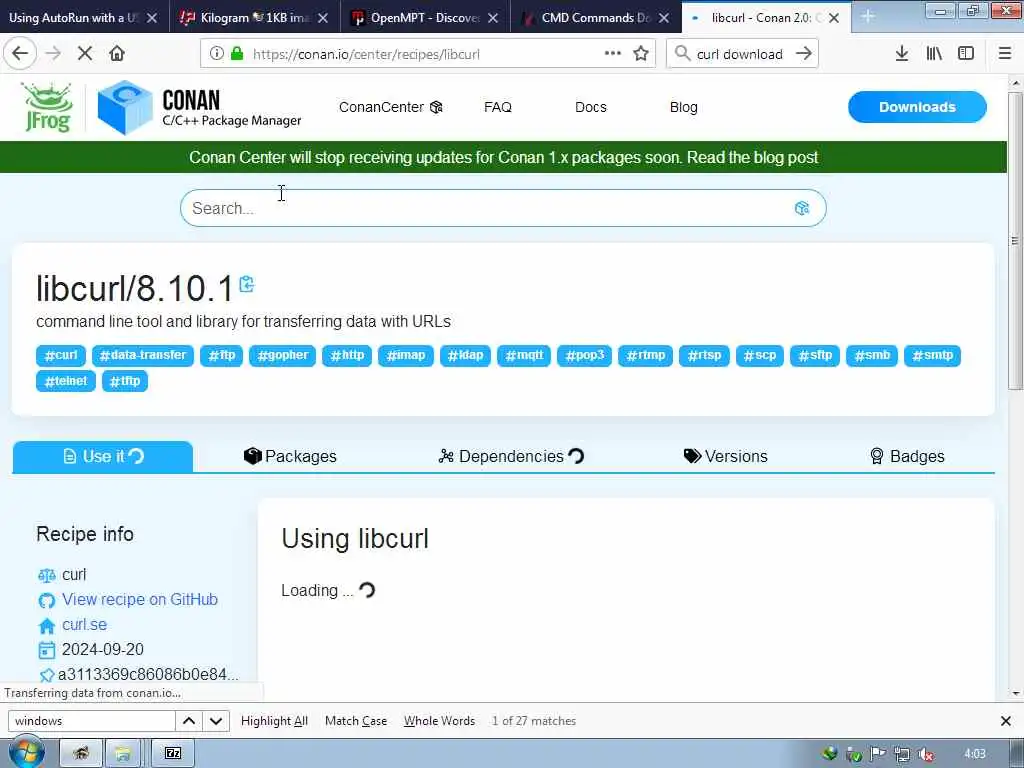Click the package search icon in Conan search bar
The width and height of the screenshot is (1024, 768).
802,208
